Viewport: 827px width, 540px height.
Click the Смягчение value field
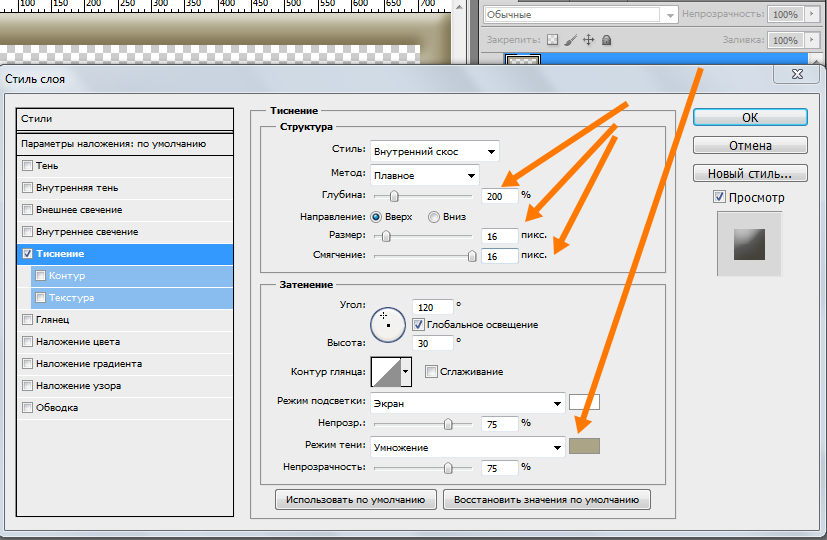pos(499,256)
